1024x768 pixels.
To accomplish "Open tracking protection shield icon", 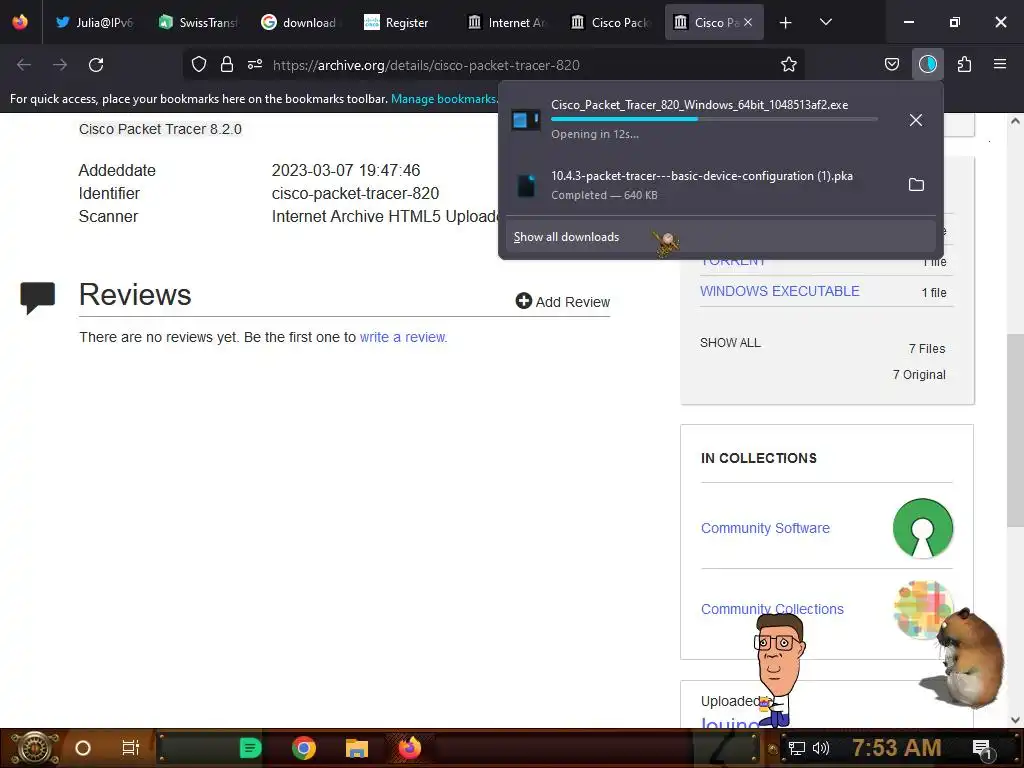I will (x=199, y=65).
